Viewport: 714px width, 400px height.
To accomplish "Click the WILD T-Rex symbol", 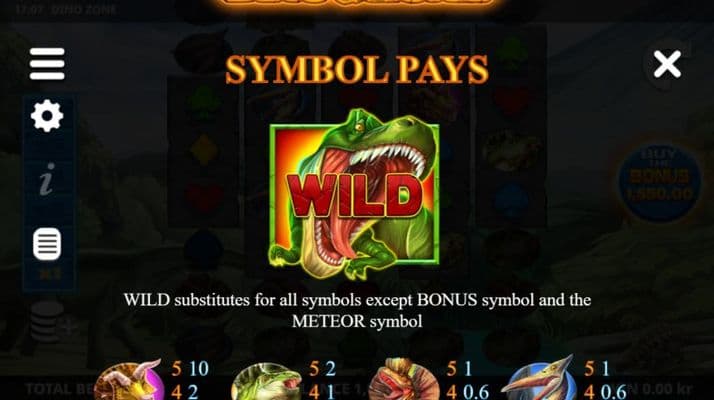I will [x=355, y=194].
